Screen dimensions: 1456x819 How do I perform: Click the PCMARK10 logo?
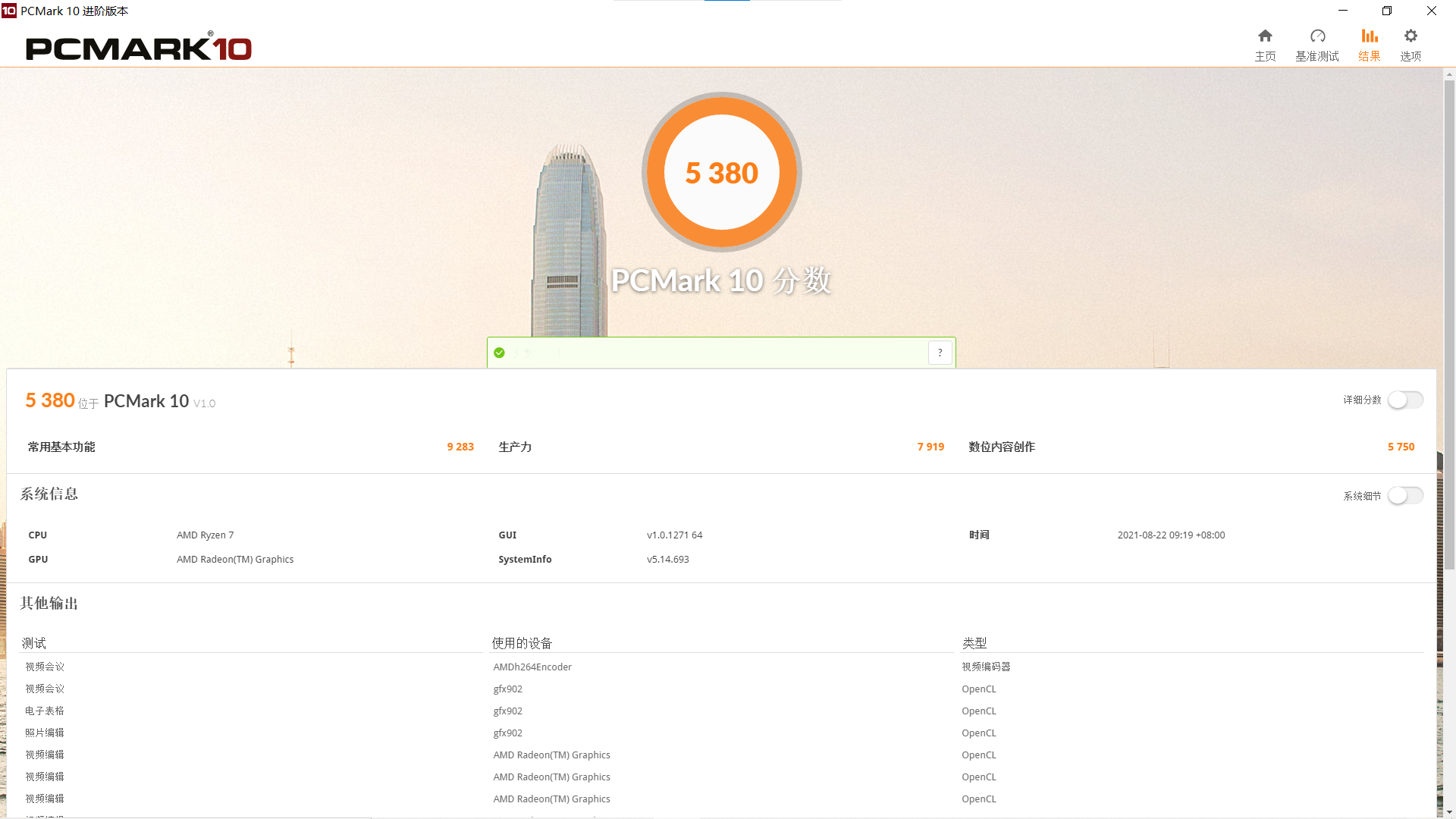click(139, 47)
